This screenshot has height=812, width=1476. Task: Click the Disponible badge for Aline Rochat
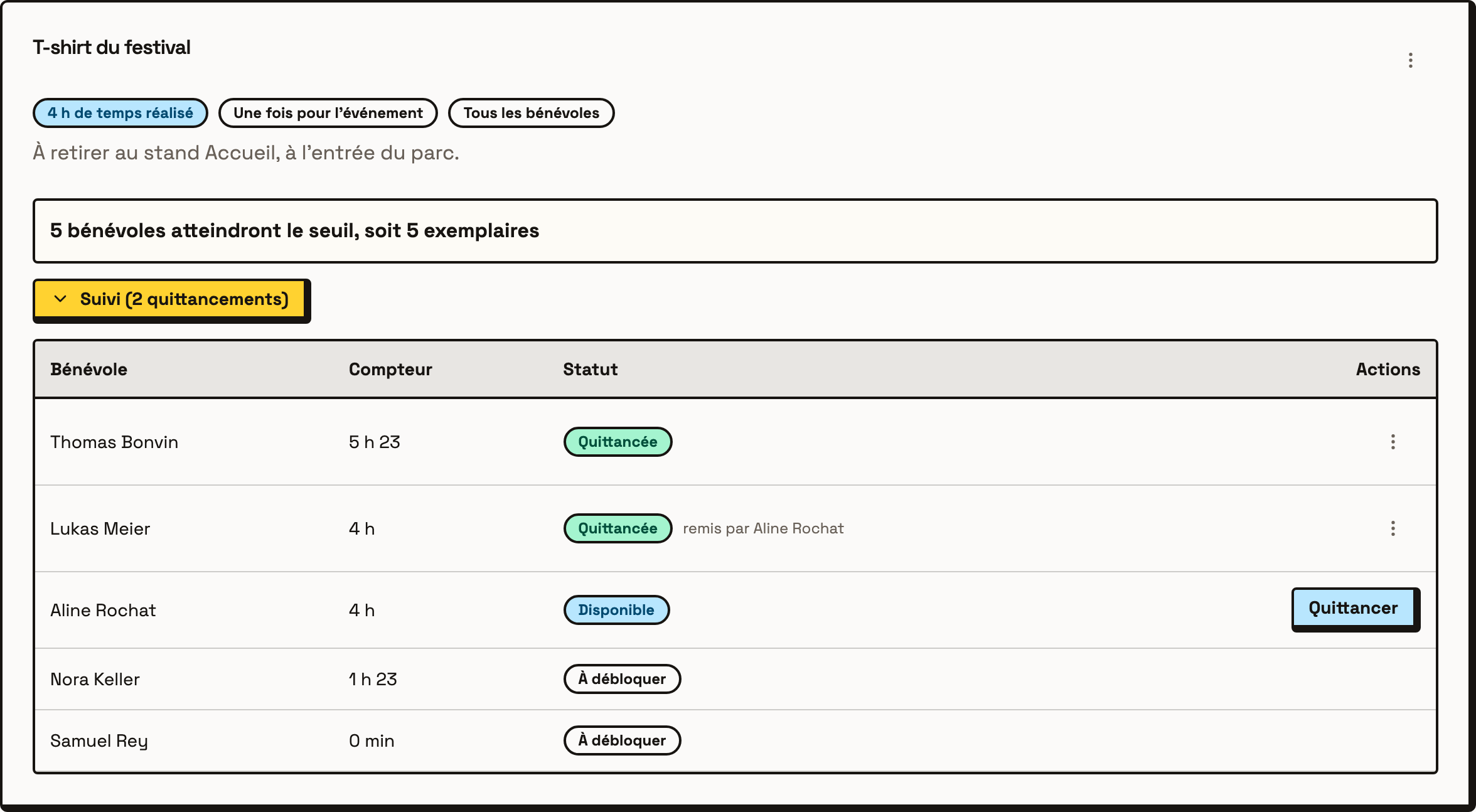tap(616, 610)
